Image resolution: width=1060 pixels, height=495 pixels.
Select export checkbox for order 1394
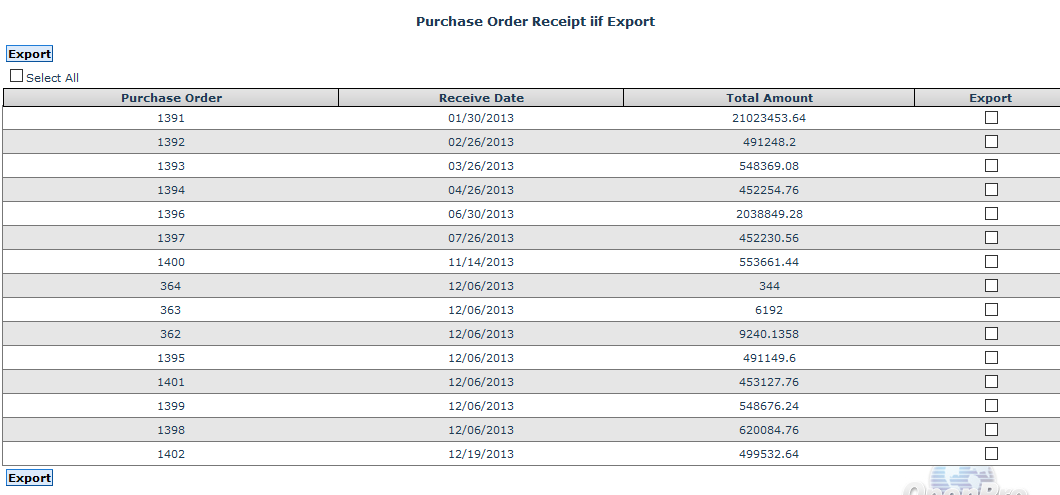991,190
